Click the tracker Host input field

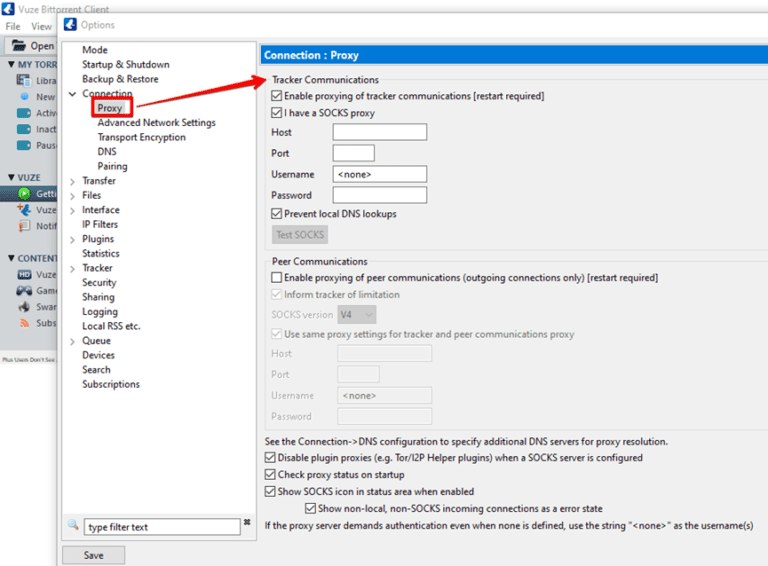(379, 132)
